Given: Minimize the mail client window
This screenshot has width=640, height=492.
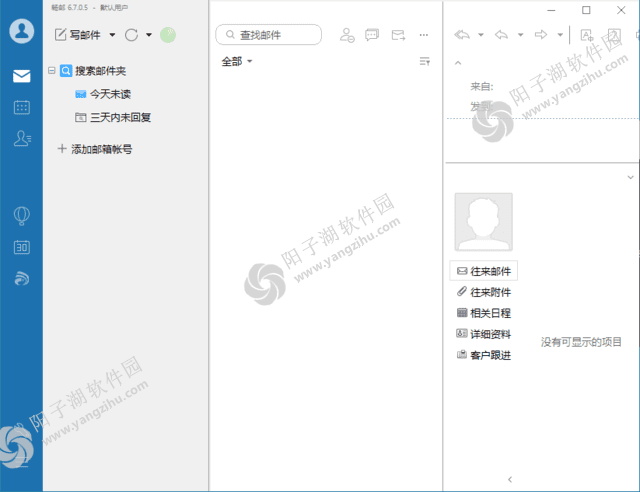Looking at the screenshot, I should (551, 10).
